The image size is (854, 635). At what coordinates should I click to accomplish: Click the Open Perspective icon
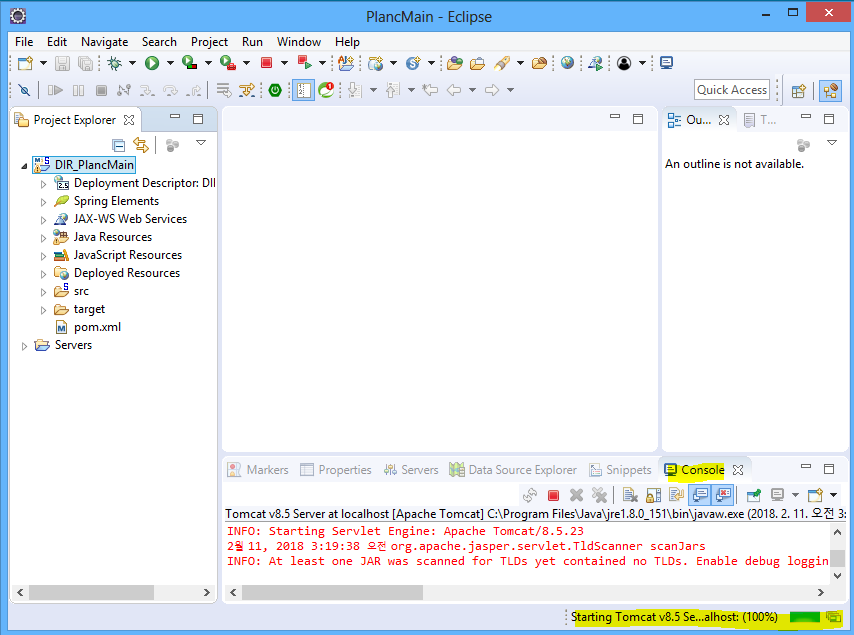pos(798,90)
